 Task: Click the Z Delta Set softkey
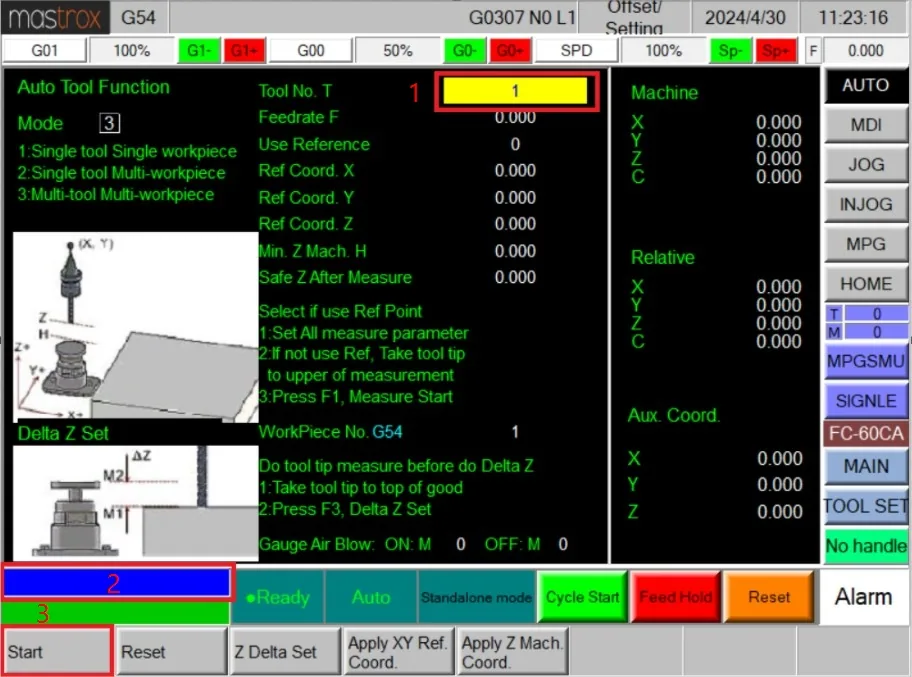coord(285,651)
